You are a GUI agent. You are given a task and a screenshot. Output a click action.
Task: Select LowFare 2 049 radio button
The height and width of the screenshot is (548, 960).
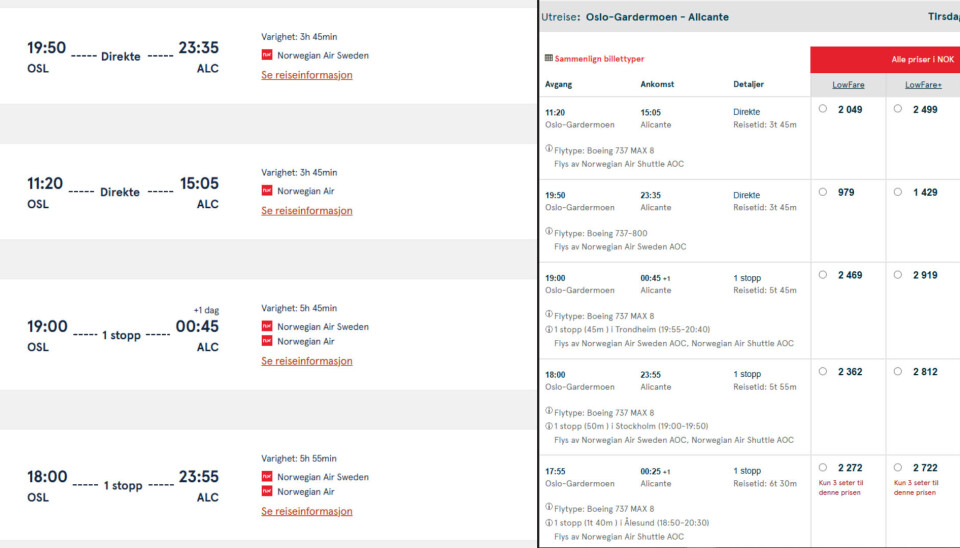(x=823, y=108)
